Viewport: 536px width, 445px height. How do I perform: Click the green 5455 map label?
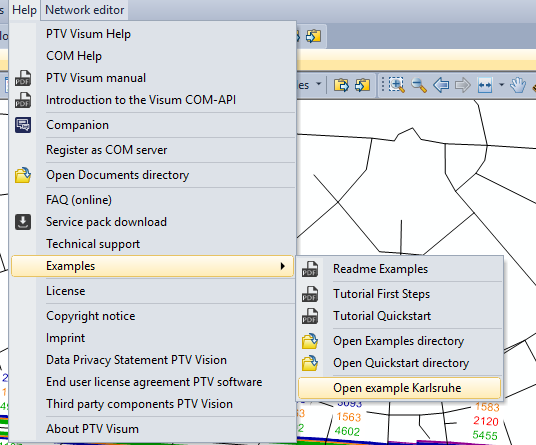(x=485, y=435)
